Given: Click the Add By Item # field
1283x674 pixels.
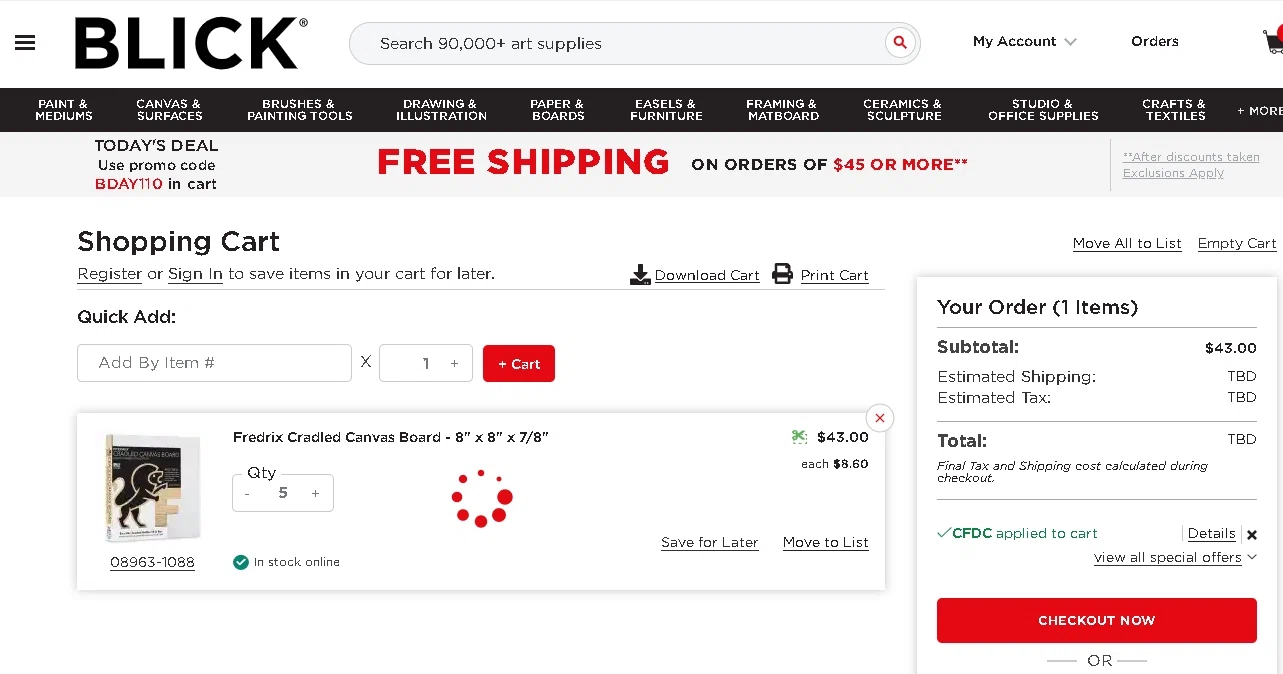Looking at the screenshot, I should pyautogui.click(x=214, y=363).
